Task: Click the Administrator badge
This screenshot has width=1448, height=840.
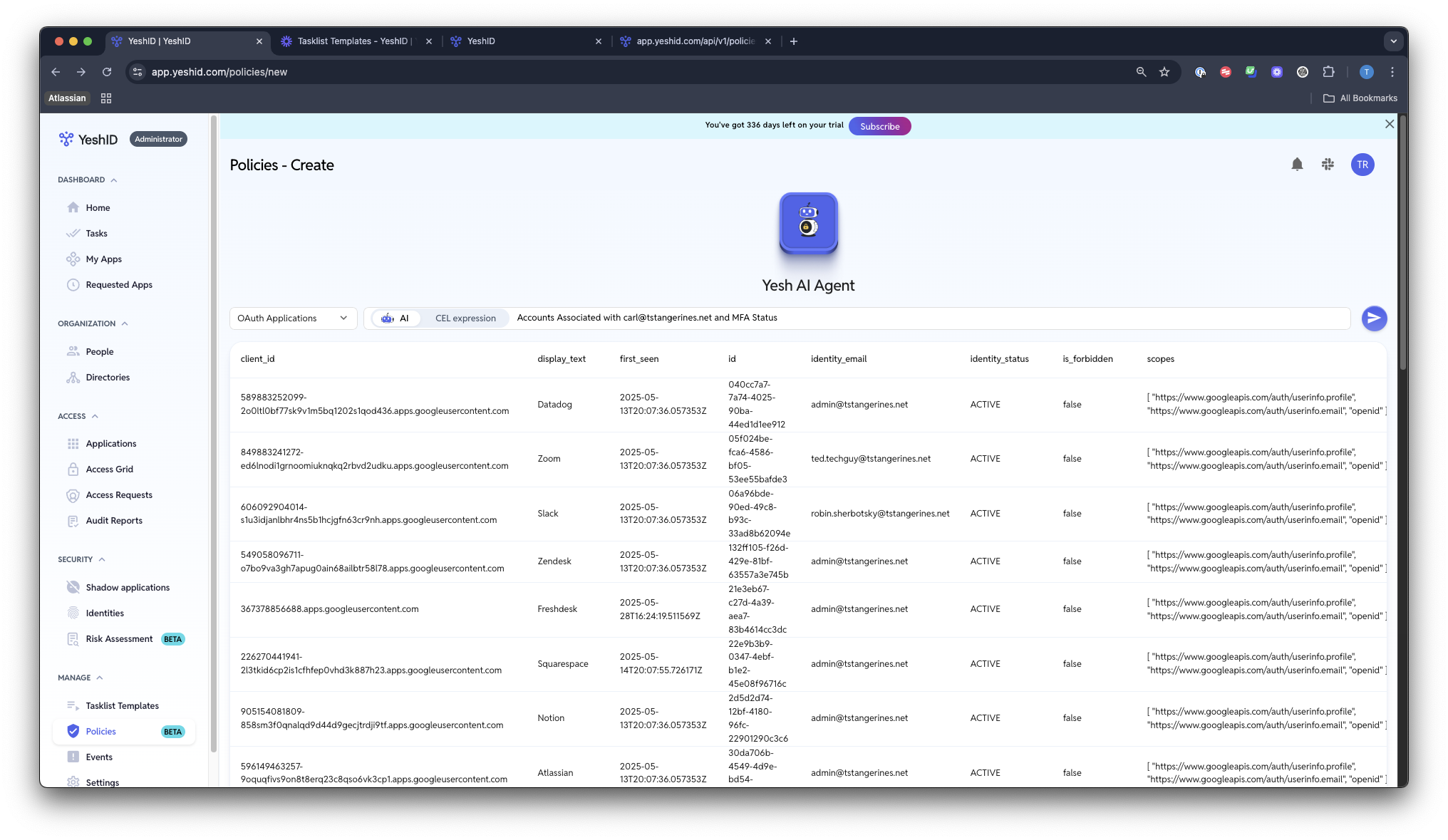Action: pos(158,140)
